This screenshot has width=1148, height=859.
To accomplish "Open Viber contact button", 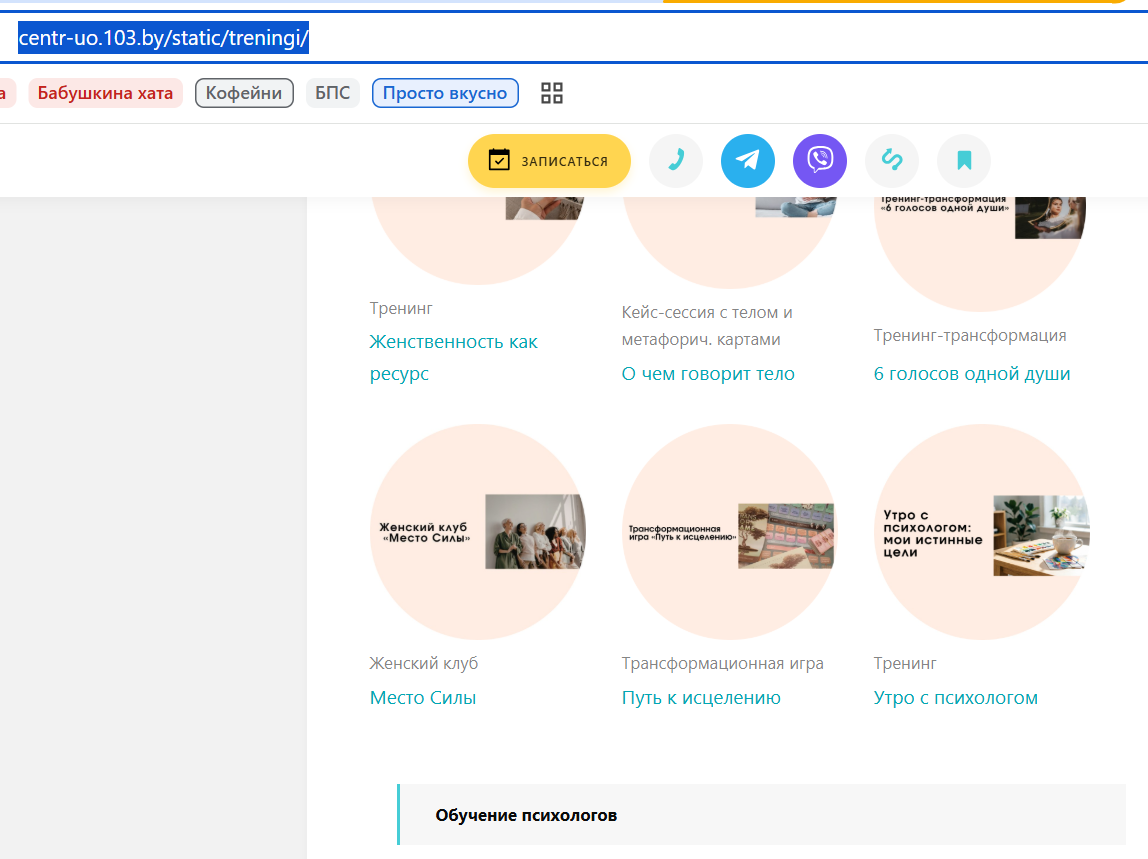I will pos(820,160).
